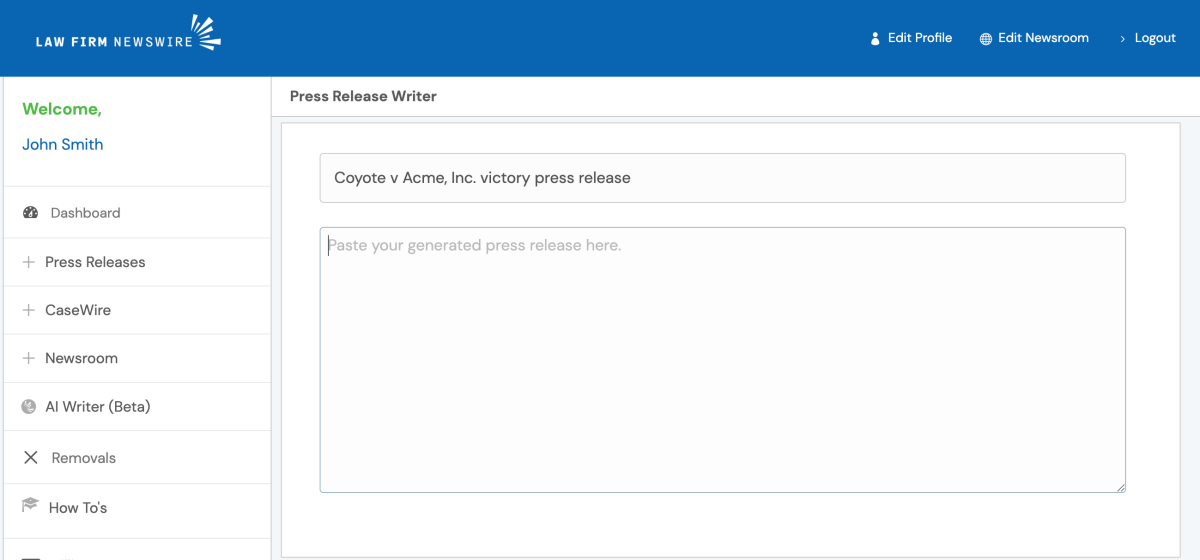1200x560 pixels.
Task: Click the Logout chevron icon
Action: [1123, 39]
